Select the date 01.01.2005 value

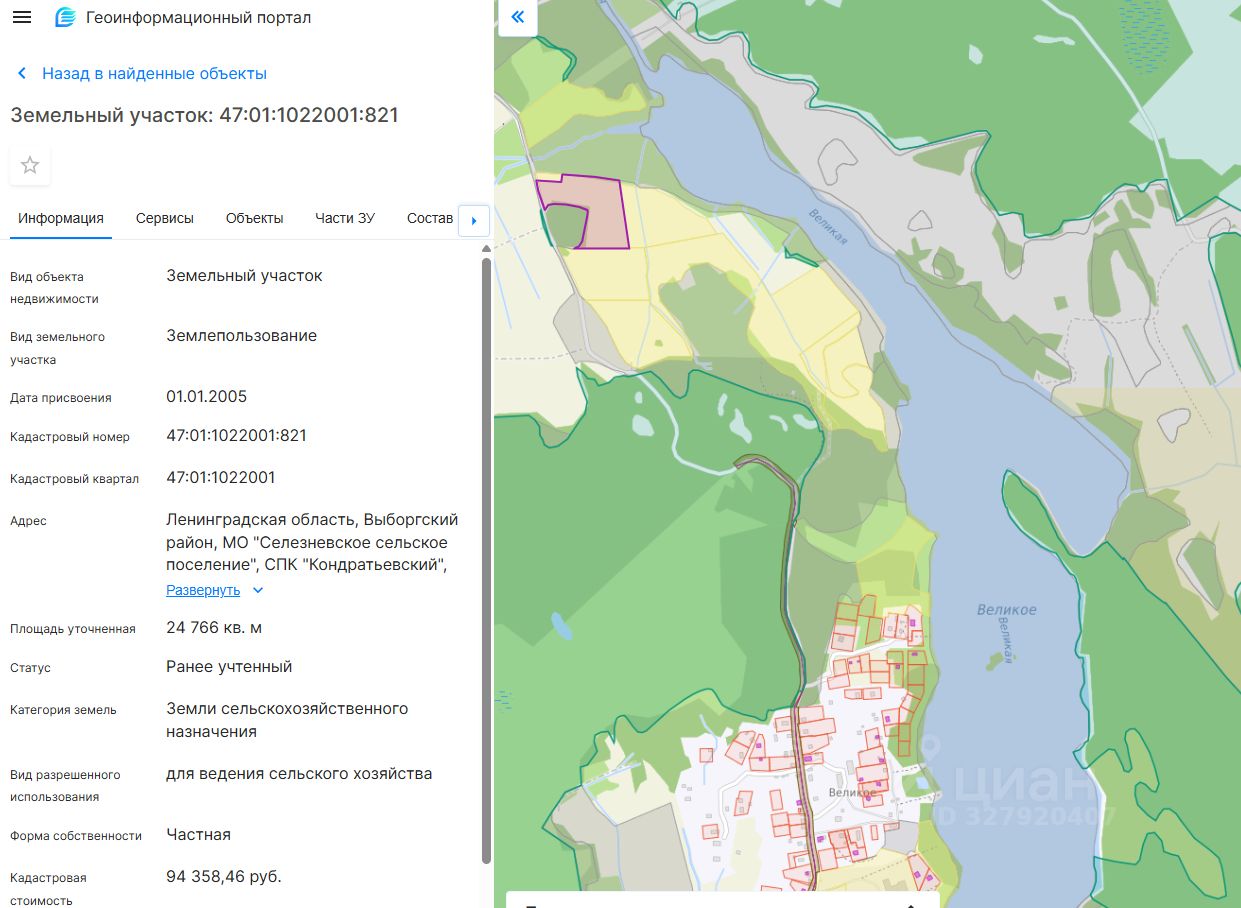[x=207, y=397]
